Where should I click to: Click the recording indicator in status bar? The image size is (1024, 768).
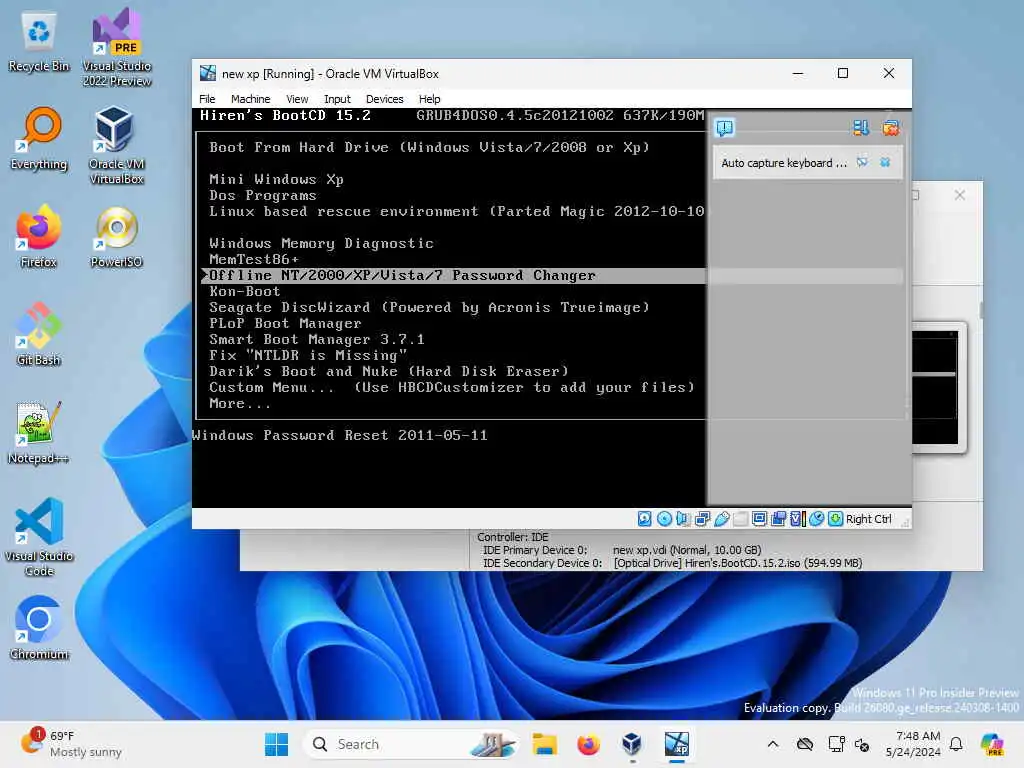click(x=778, y=519)
